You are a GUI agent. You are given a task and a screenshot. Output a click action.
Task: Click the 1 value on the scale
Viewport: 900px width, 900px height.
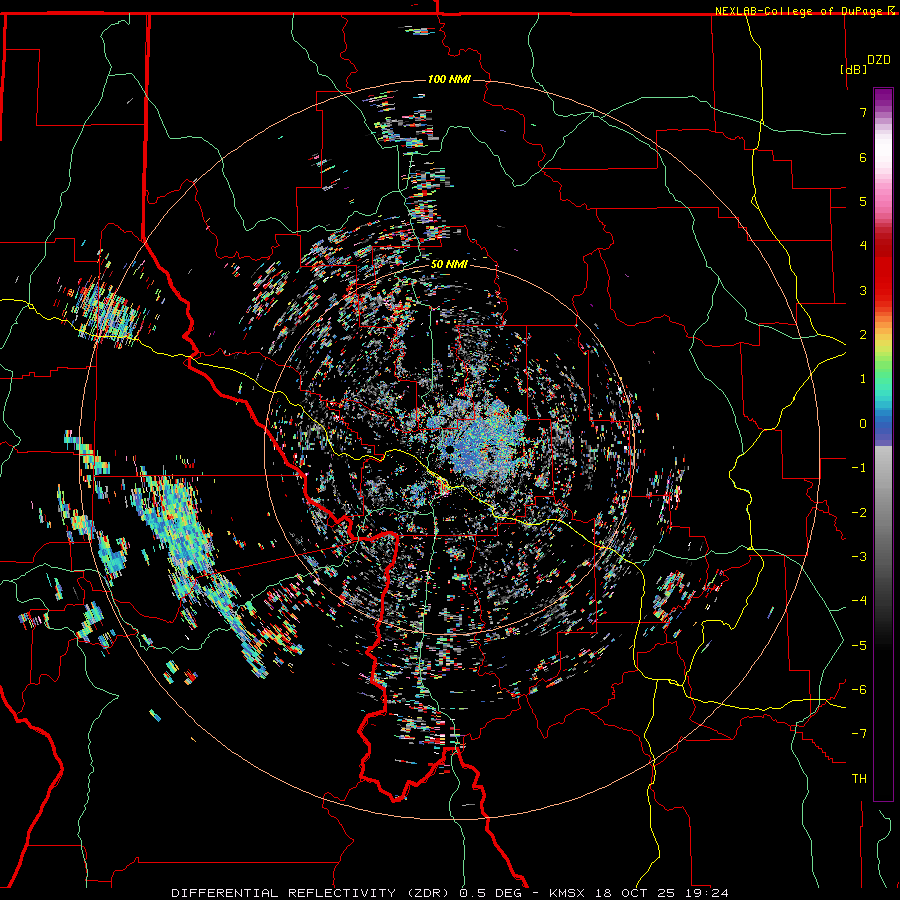pyautogui.click(x=863, y=379)
